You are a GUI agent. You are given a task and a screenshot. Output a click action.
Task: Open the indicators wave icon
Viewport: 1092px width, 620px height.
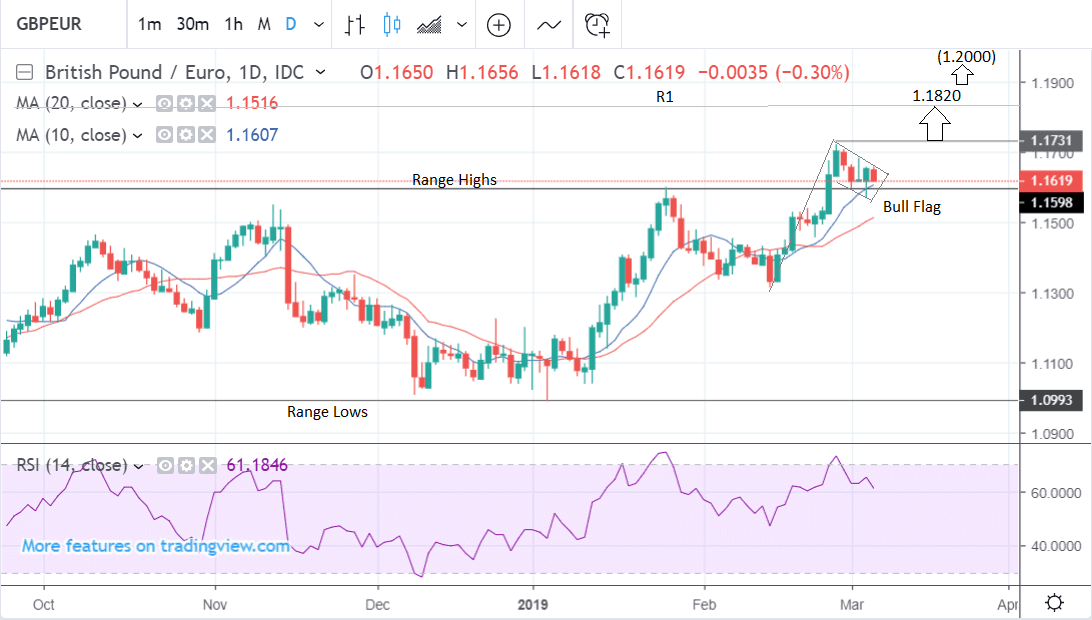pos(549,25)
